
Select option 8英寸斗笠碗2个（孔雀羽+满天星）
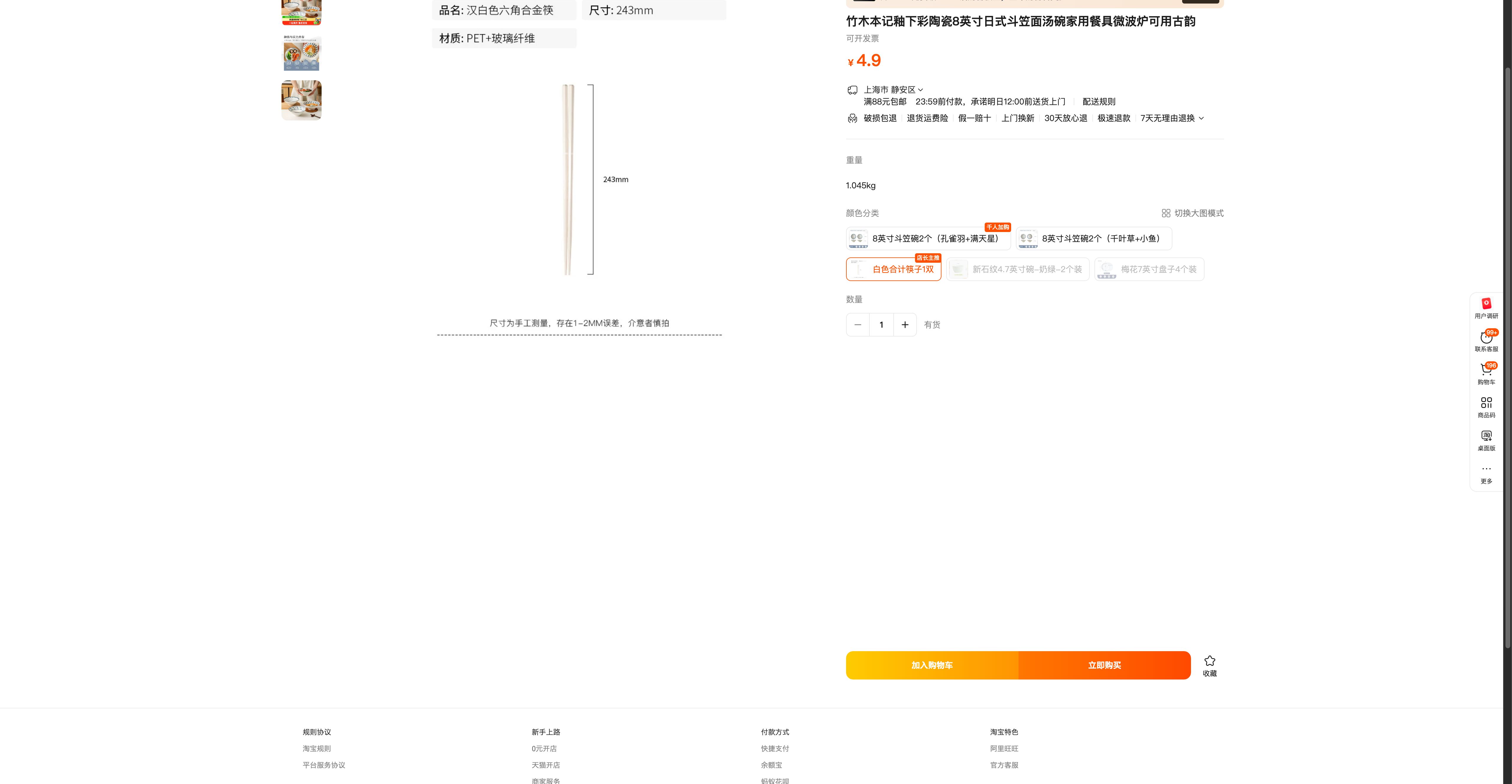(x=928, y=238)
